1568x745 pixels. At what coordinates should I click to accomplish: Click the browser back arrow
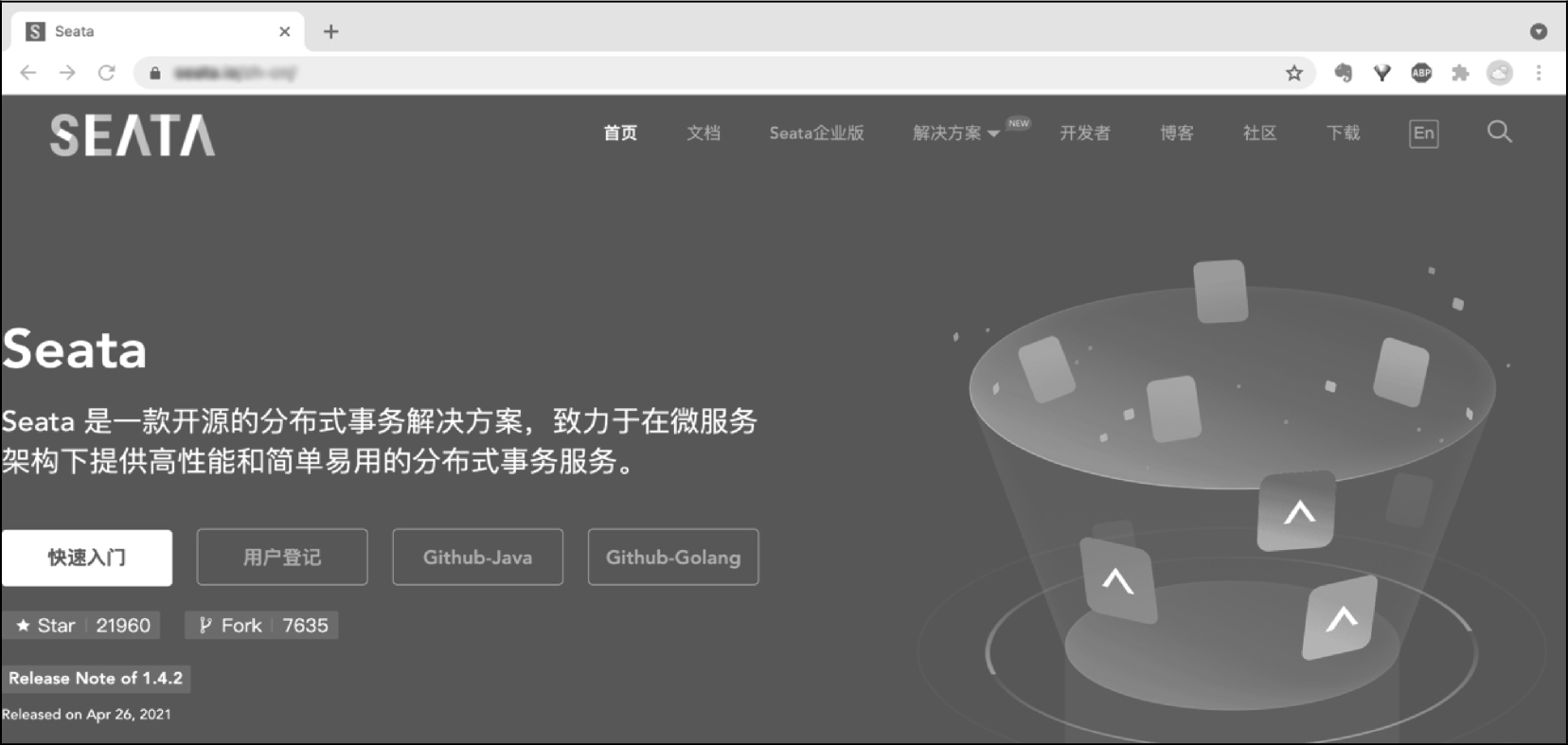pyautogui.click(x=28, y=73)
